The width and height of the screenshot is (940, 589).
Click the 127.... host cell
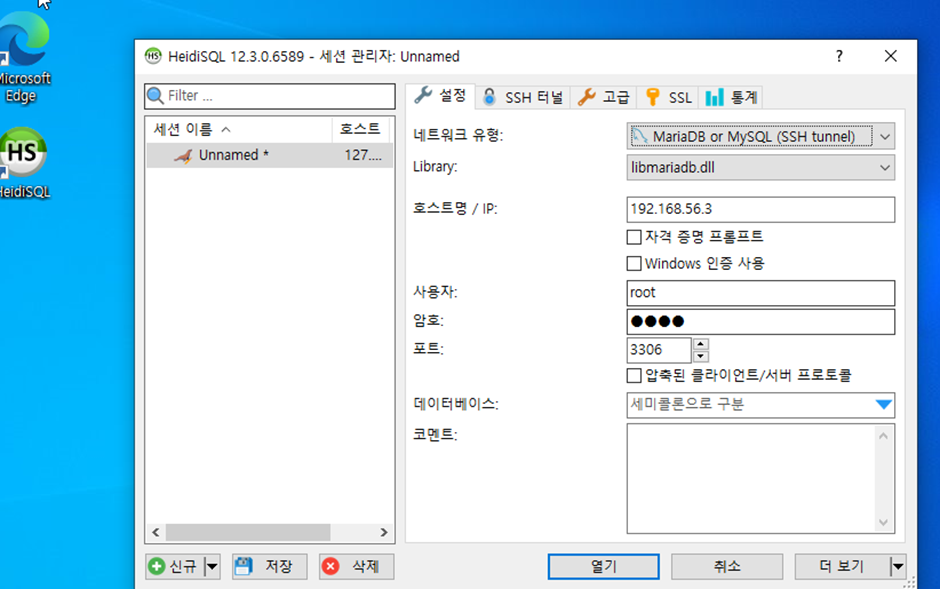coord(363,155)
